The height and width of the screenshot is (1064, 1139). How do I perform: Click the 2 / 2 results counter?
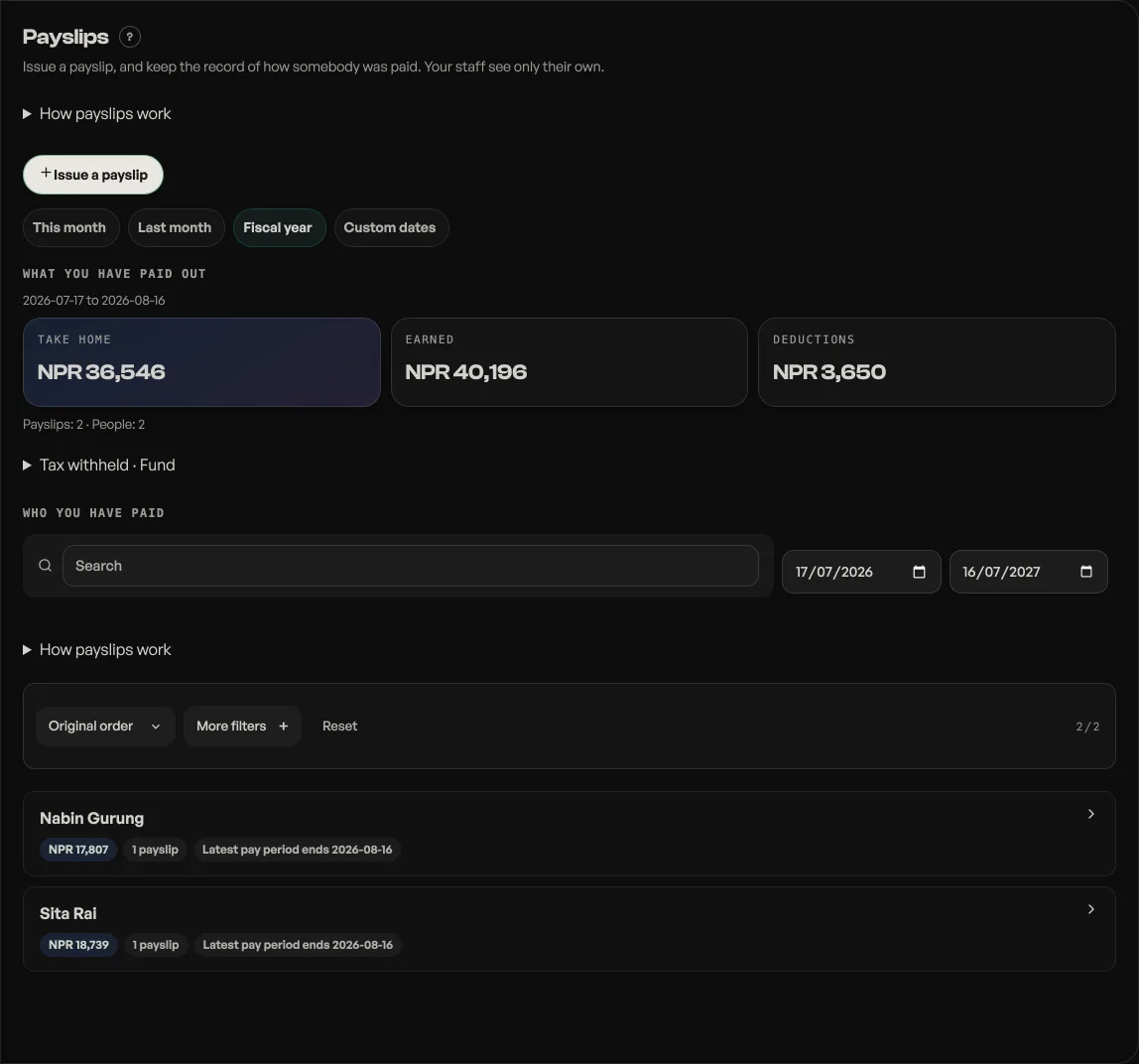[1087, 727]
